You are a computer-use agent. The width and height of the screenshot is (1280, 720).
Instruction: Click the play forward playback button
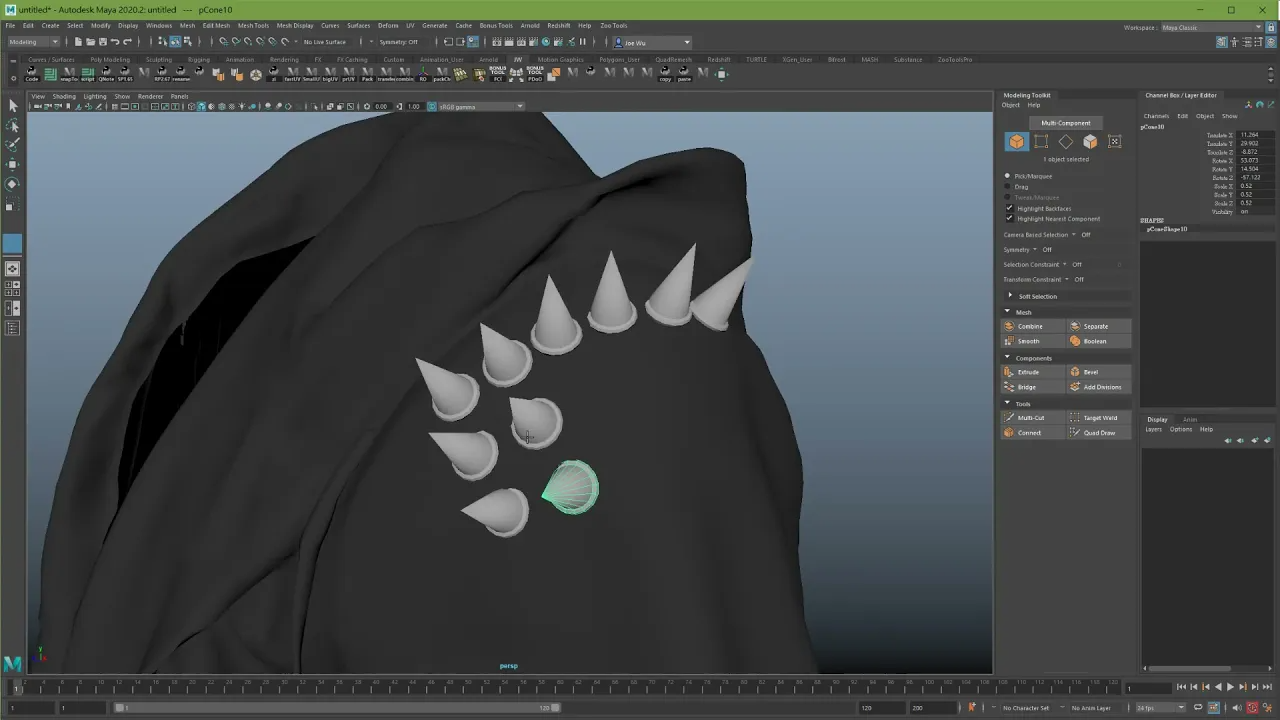point(1230,687)
